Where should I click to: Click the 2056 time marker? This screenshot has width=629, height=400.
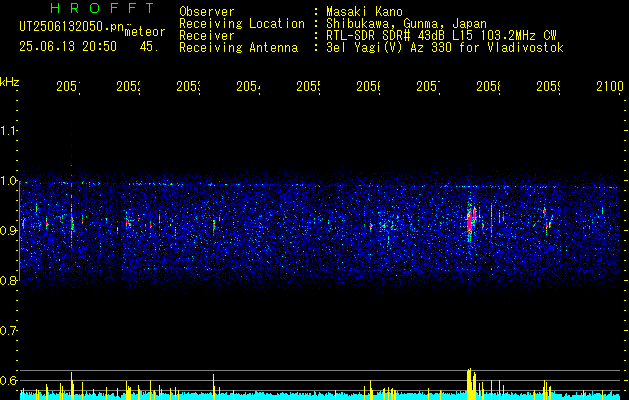(368, 86)
